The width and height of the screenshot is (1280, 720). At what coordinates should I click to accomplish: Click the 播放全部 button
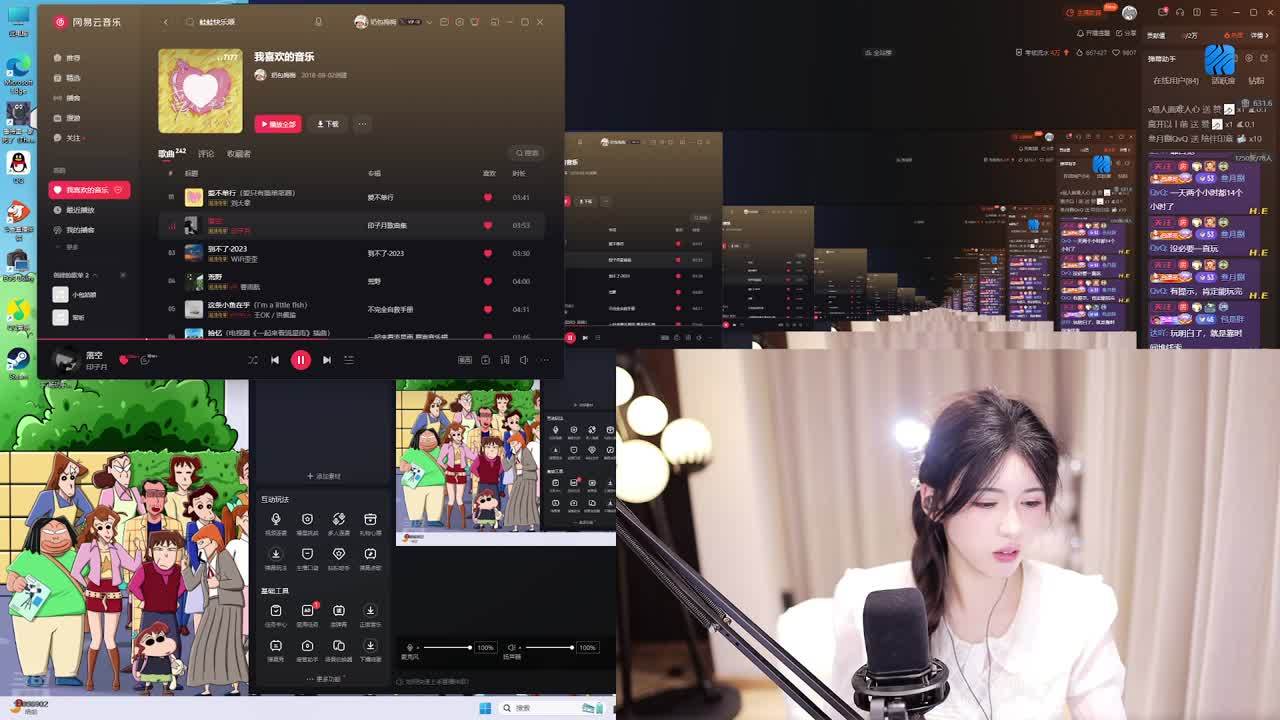[278, 124]
